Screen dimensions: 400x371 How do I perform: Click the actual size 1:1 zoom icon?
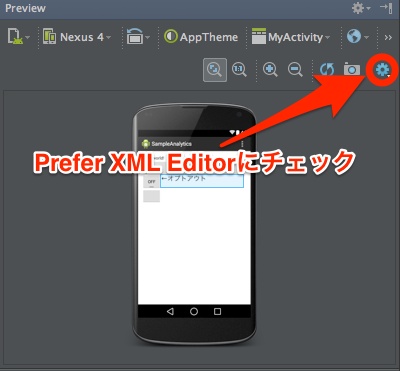(x=239, y=70)
